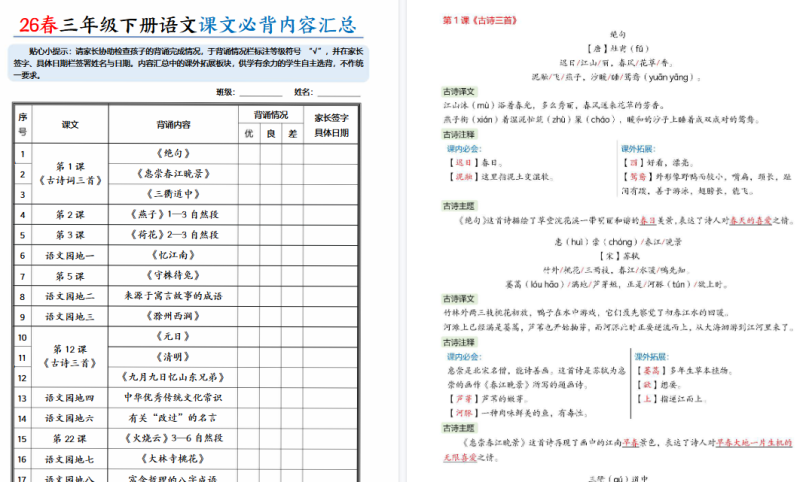This screenshot has width=800, height=482.
Task: Select the 语文园地三 lesson cell
Action: [x=70, y=316]
